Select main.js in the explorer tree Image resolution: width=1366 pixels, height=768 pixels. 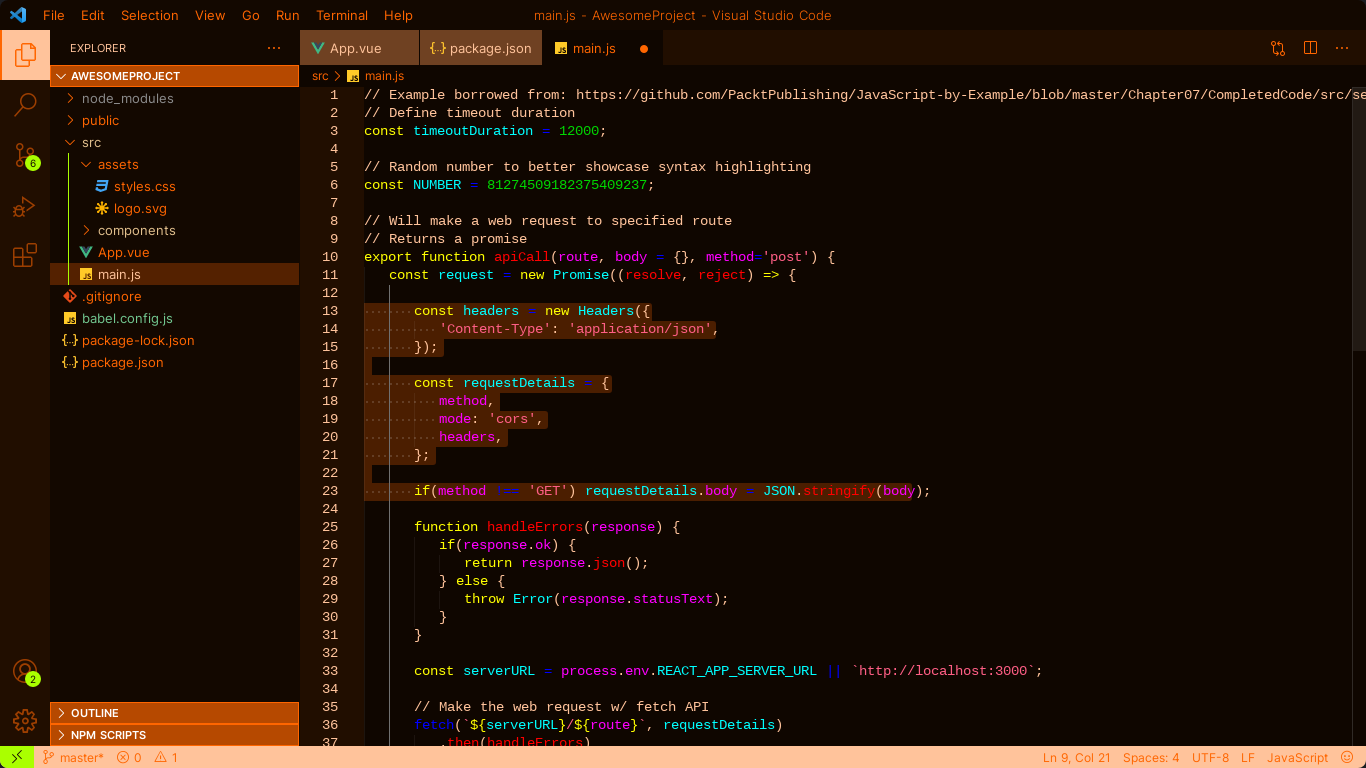(174, 274)
